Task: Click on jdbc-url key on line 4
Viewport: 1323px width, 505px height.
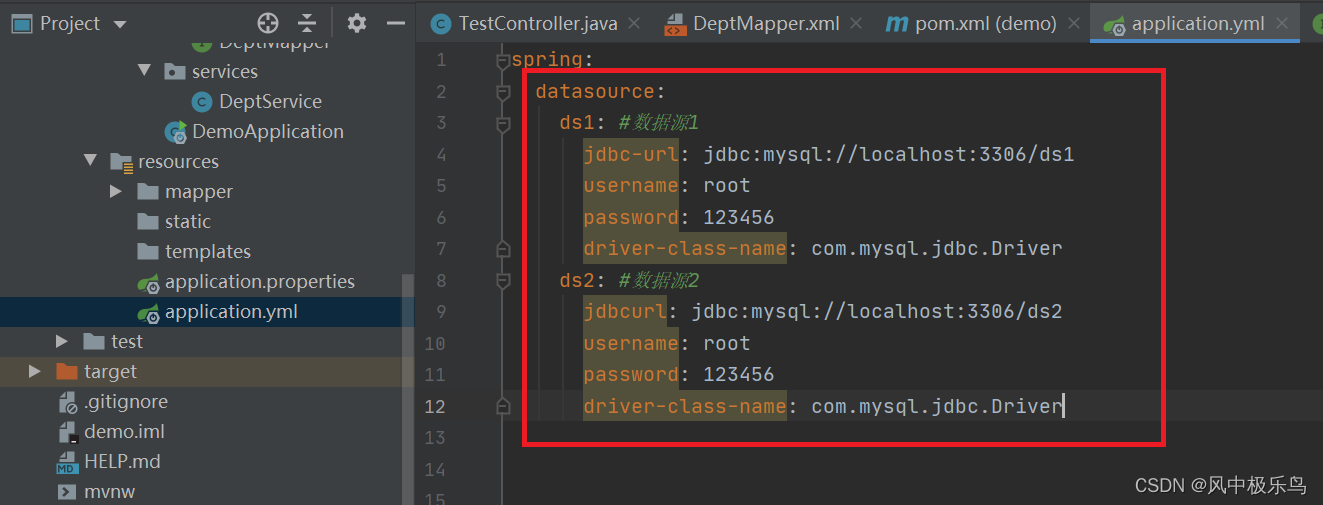Action: [632, 154]
